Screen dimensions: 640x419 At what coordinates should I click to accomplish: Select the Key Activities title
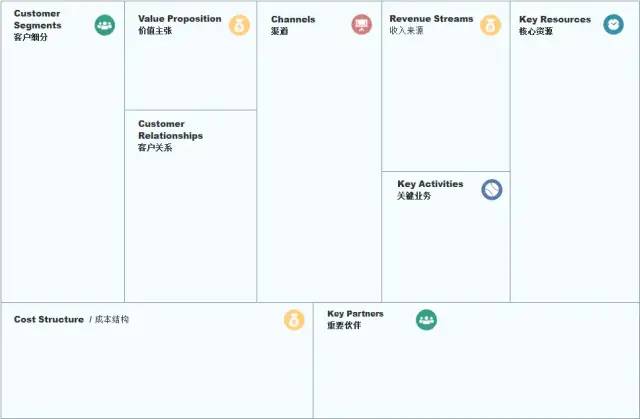[430, 184]
